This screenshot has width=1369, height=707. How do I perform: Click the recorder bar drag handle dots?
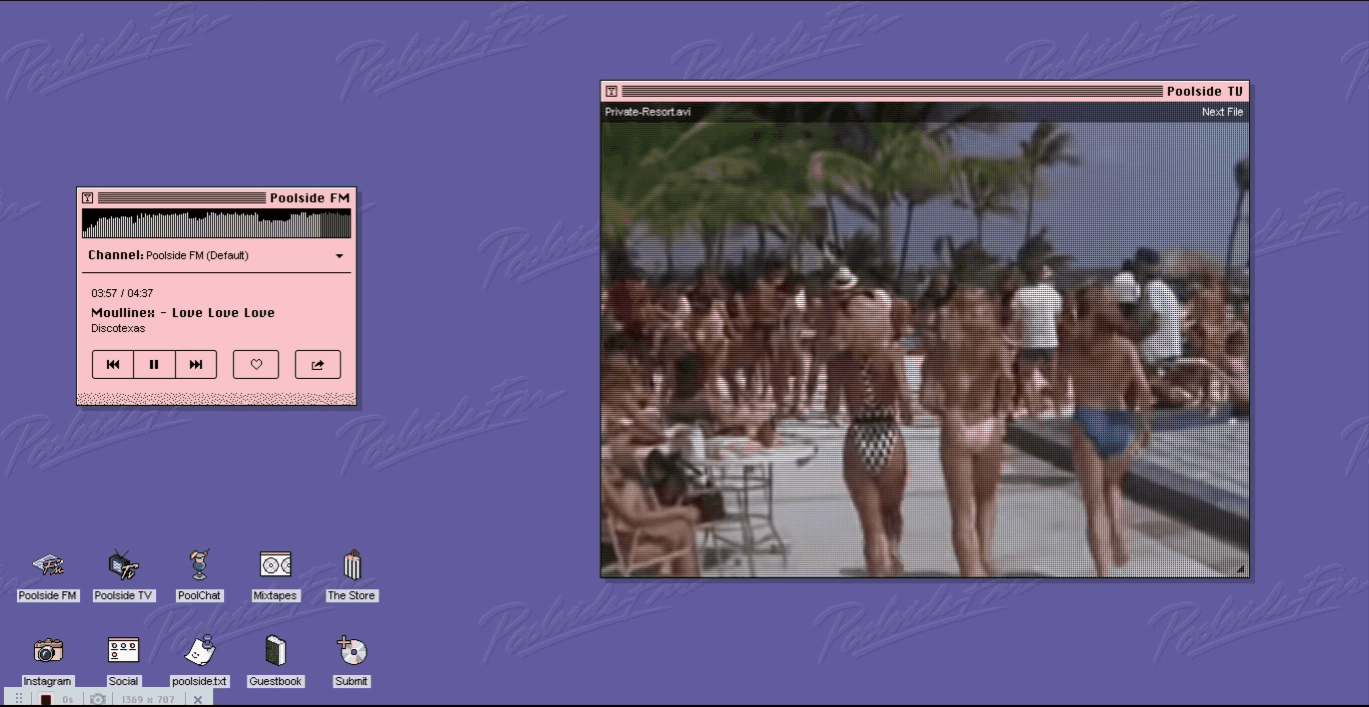[x=19, y=698]
